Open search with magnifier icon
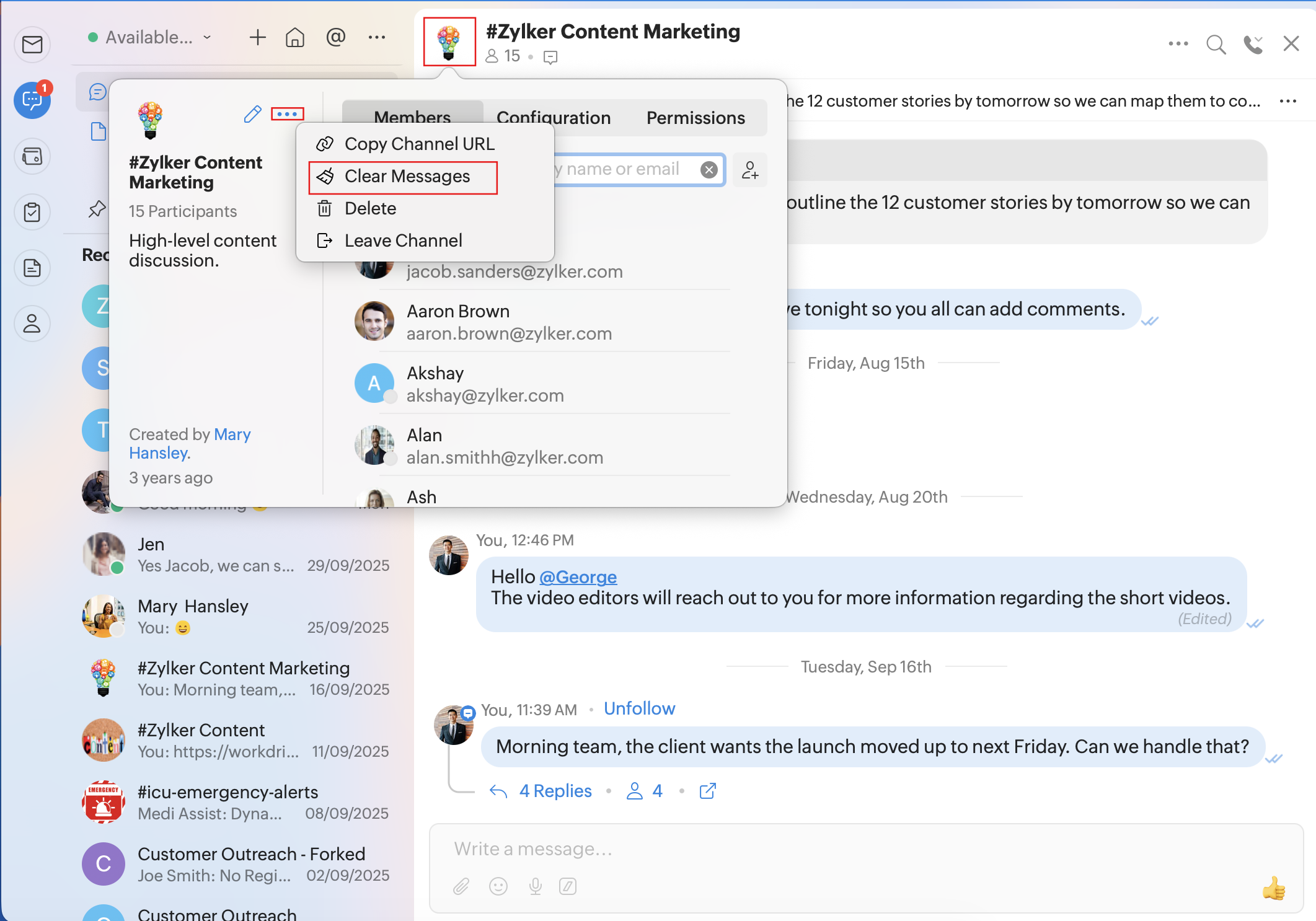Screen dimensions: 1316x921 pyautogui.click(x=1216, y=44)
